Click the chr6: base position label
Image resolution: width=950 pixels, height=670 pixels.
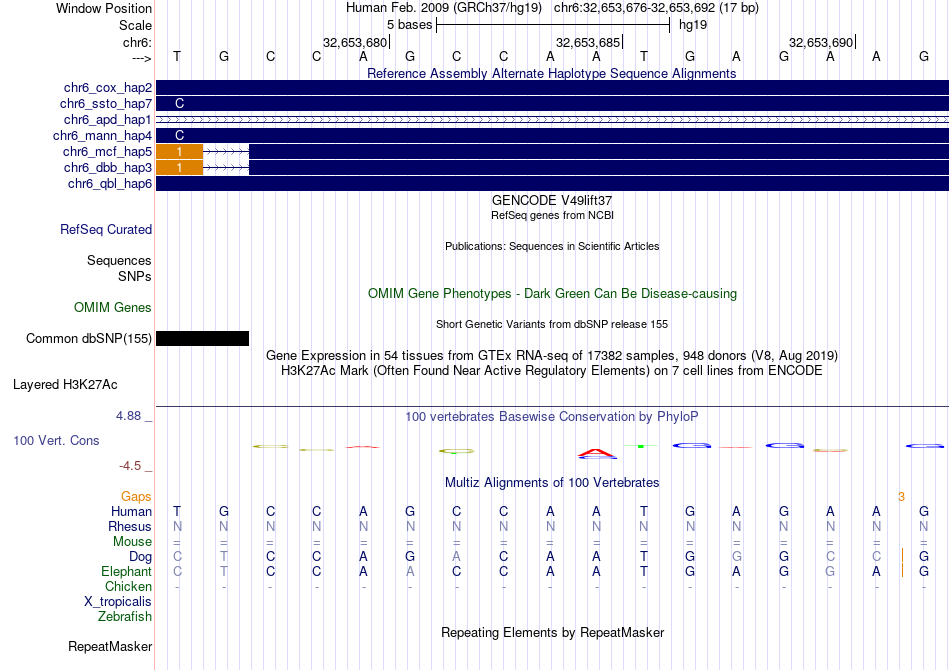pos(137,42)
